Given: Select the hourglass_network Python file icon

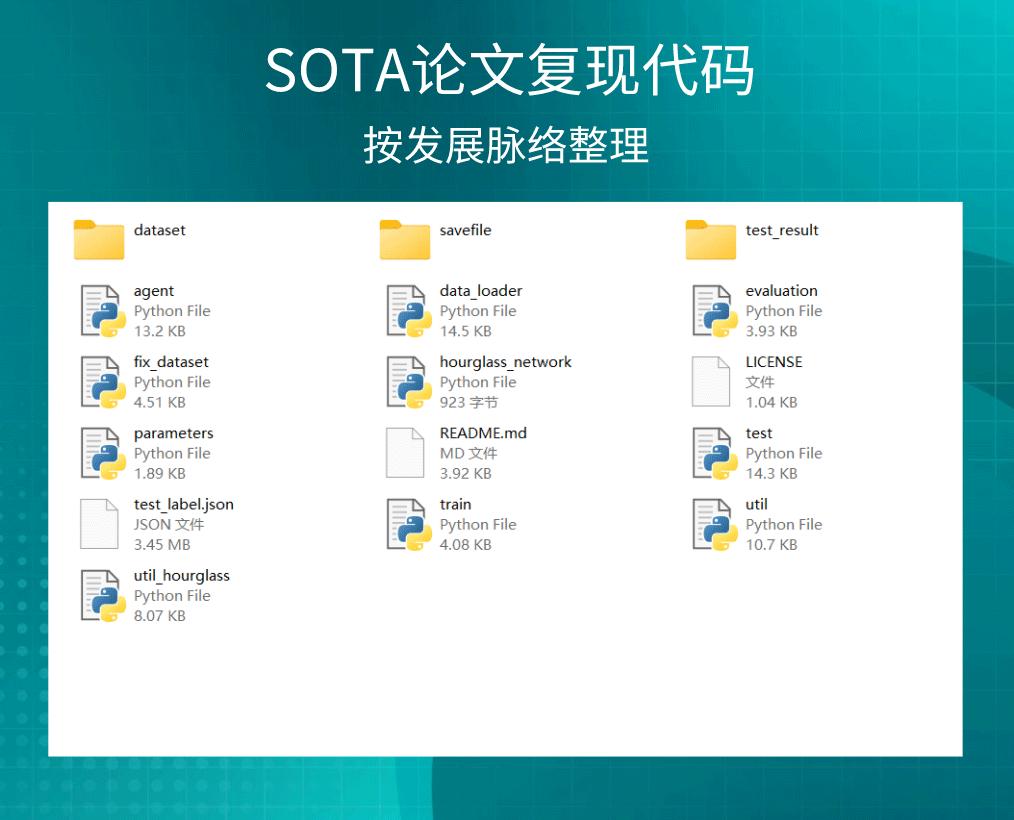Looking at the screenshot, I should pos(408,382).
